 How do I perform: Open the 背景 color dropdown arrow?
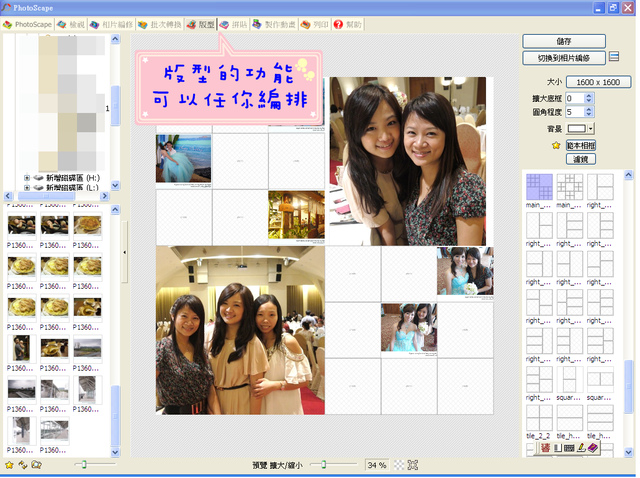coord(591,129)
